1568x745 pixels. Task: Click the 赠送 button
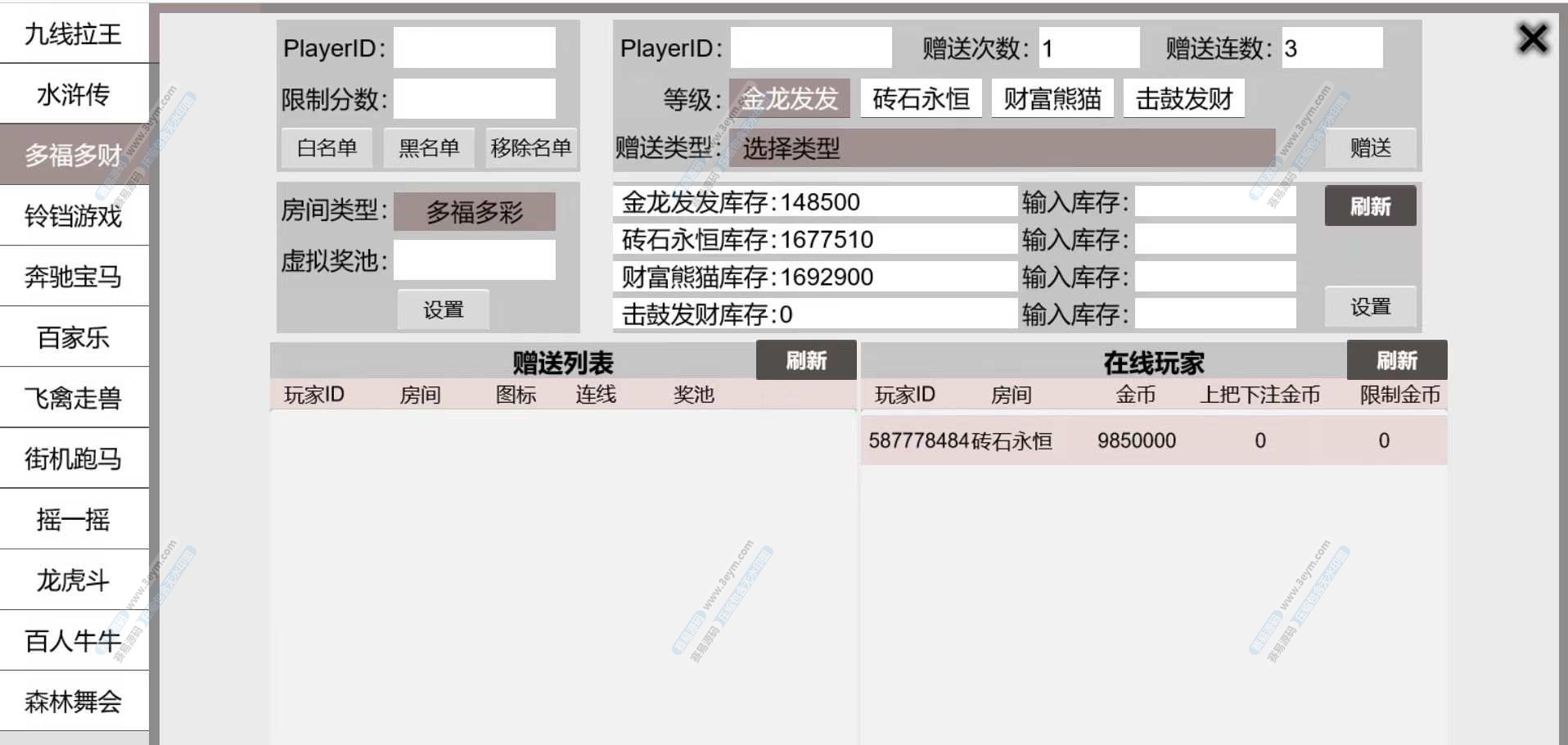tap(1370, 148)
